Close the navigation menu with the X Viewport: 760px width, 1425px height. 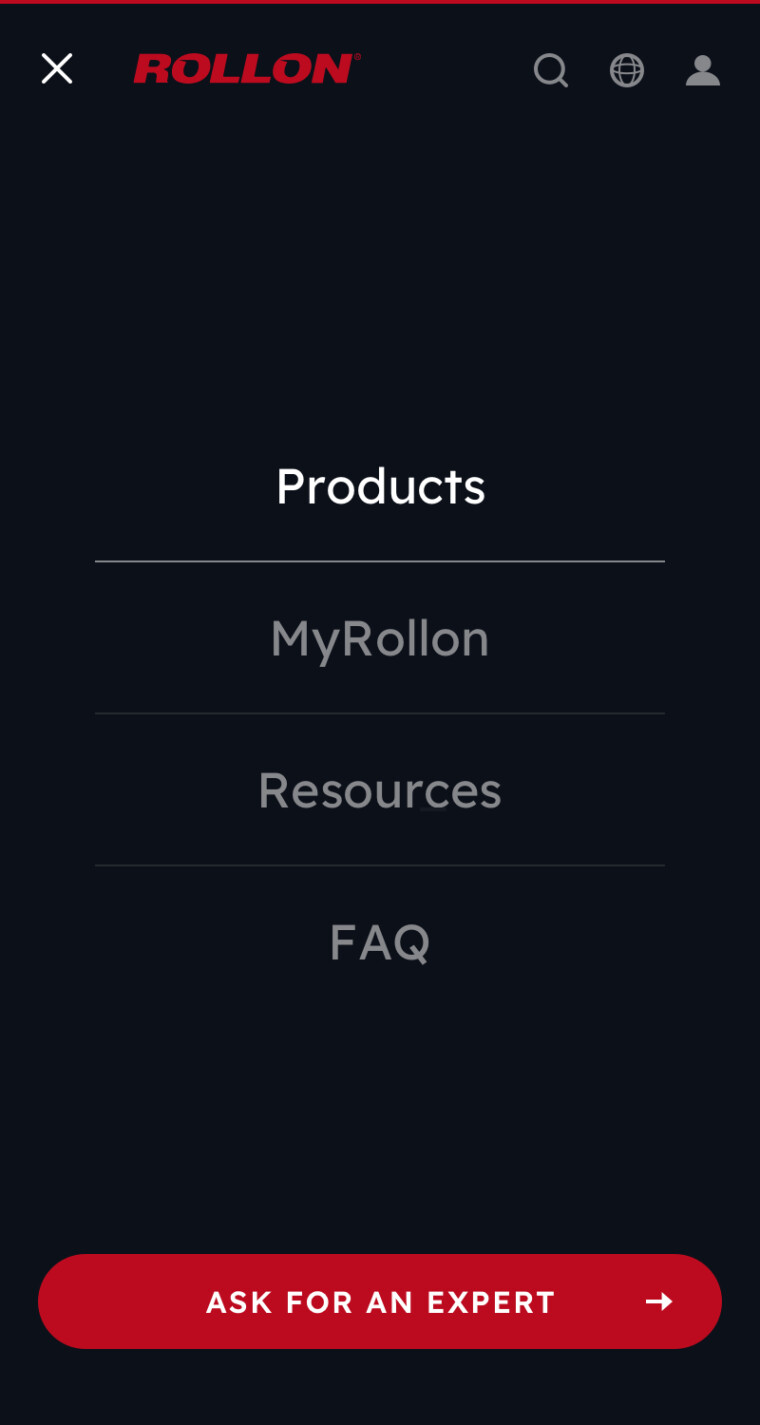point(57,69)
